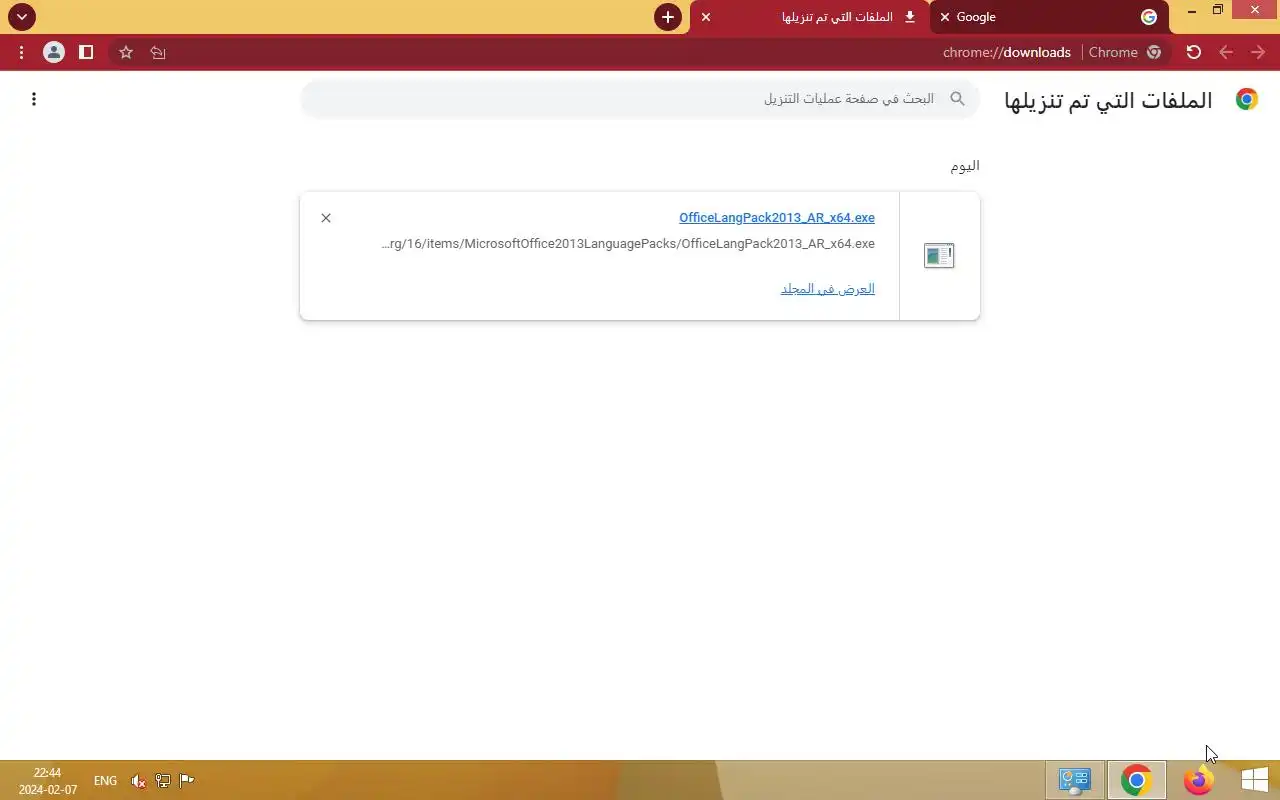The width and height of the screenshot is (1280, 800).
Task: Click the search downloads input field
Action: [640, 99]
